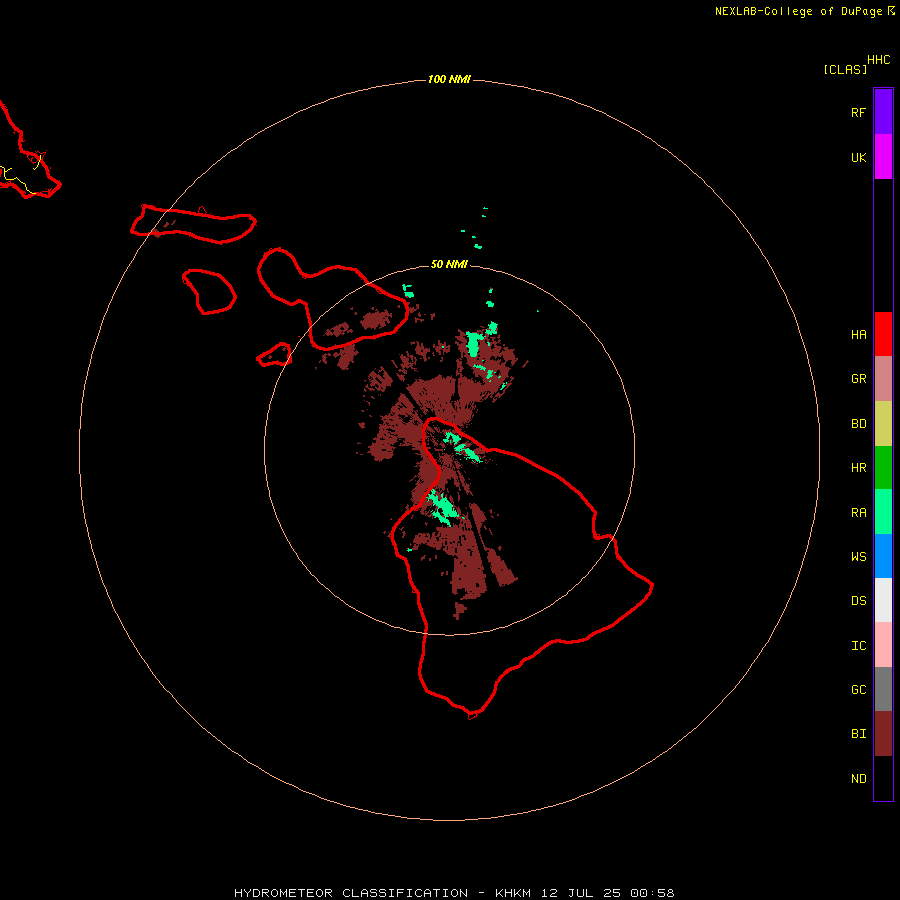Click the GC gray legend swatch

point(883,689)
